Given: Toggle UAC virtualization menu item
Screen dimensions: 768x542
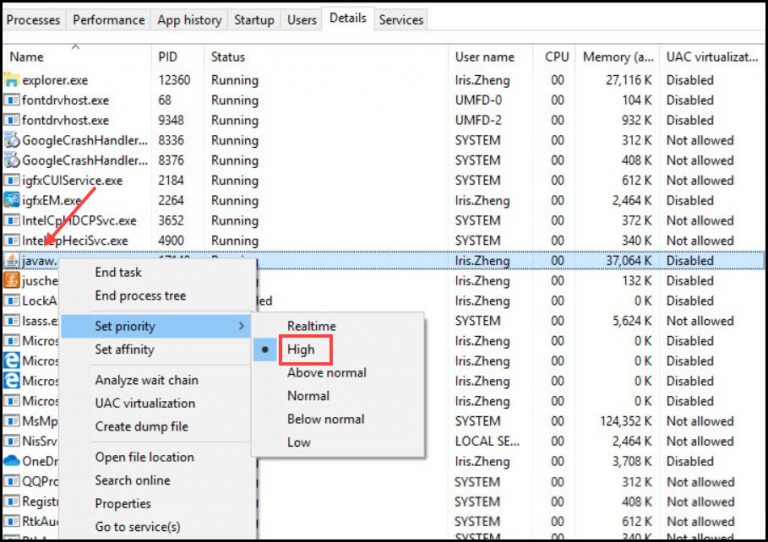Looking at the screenshot, I should point(145,403).
